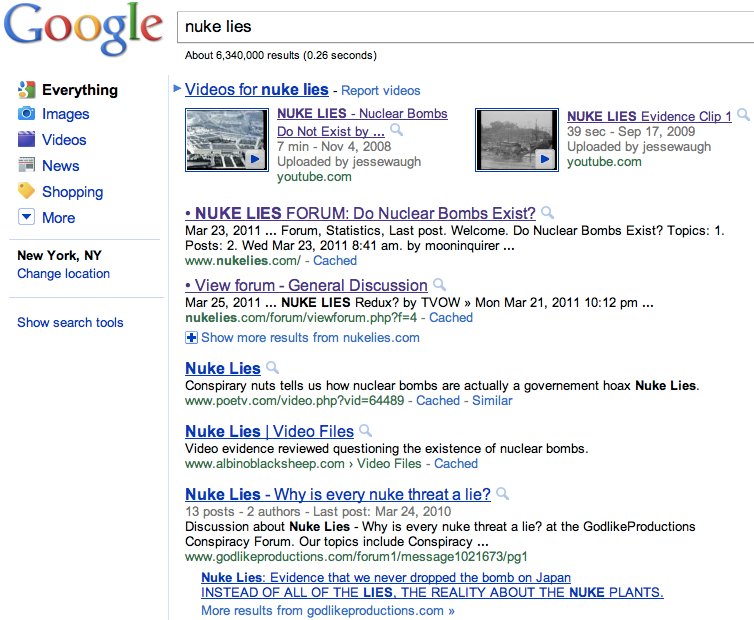The image size is (754, 620).
Task: Play the Nuclear Bombs Do Not Exist video thumbnail
Action: click(226, 139)
